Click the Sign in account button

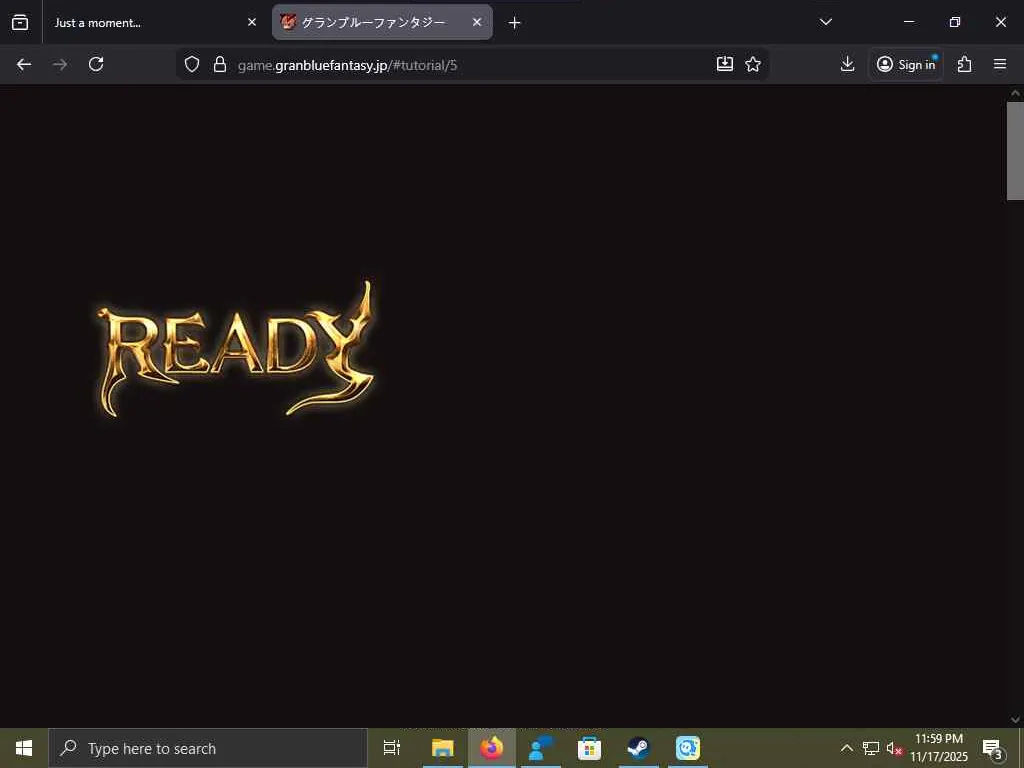pos(906,64)
